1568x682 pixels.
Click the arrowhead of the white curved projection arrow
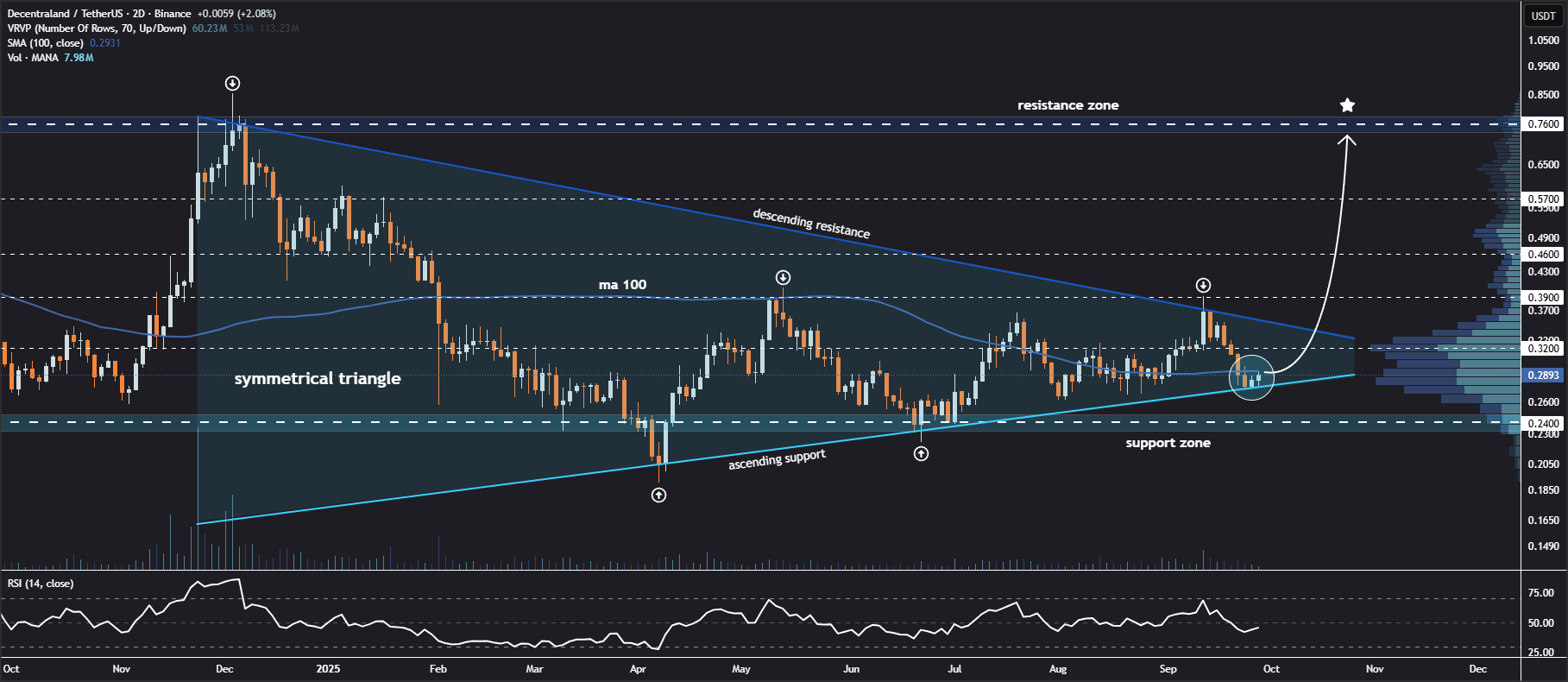point(1346,138)
